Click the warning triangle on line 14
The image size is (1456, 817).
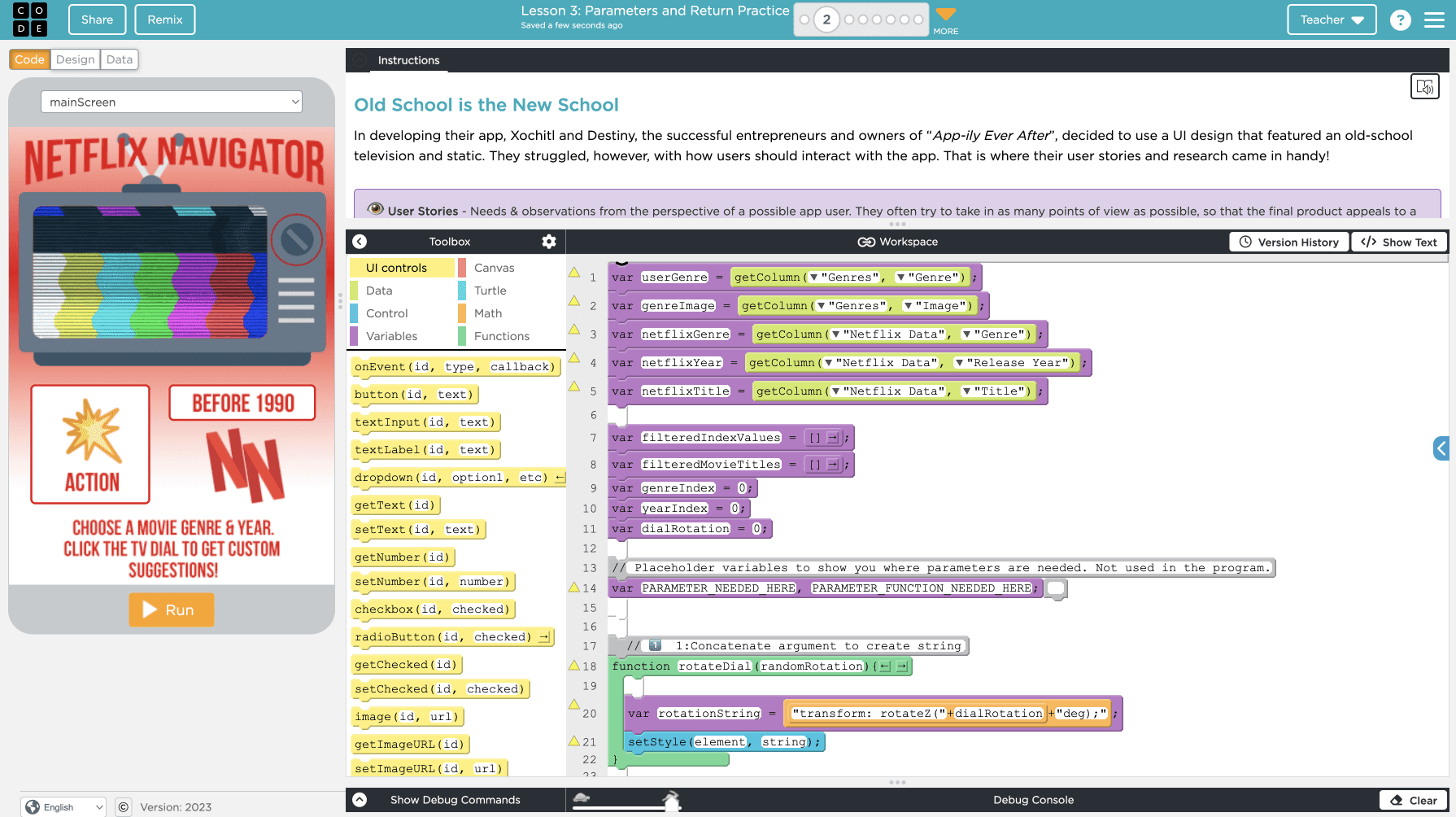[574, 587]
